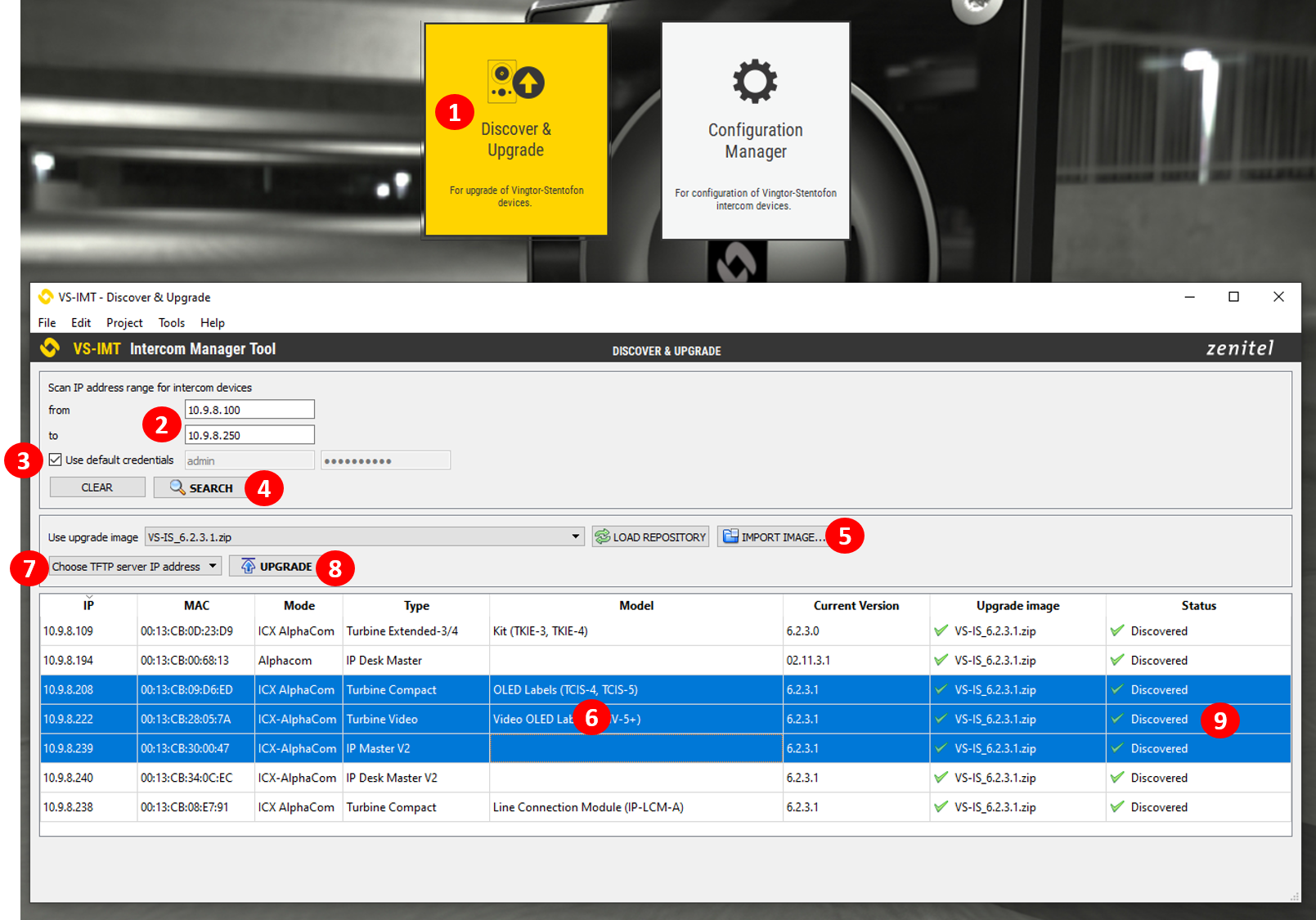This screenshot has height=920, width=1316.
Task: Click the Upgrade arrow icon
Action: click(x=248, y=566)
